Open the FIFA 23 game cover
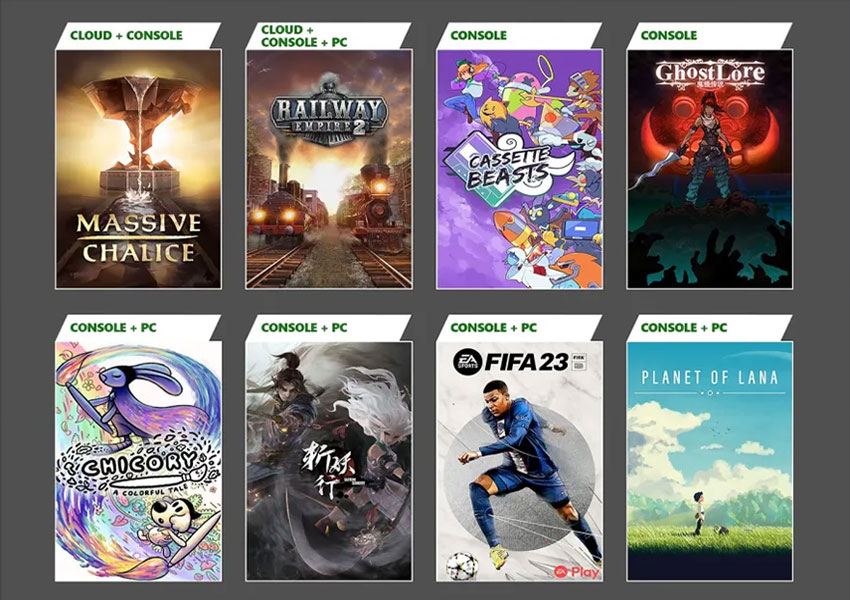The width and height of the screenshot is (850, 600). click(x=519, y=461)
